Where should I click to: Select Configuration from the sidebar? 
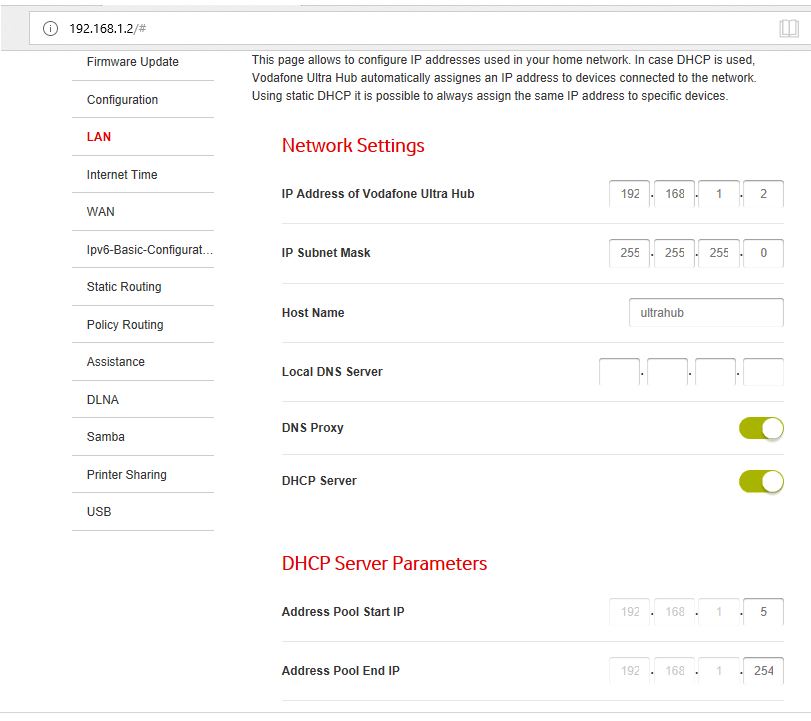tap(122, 100)
